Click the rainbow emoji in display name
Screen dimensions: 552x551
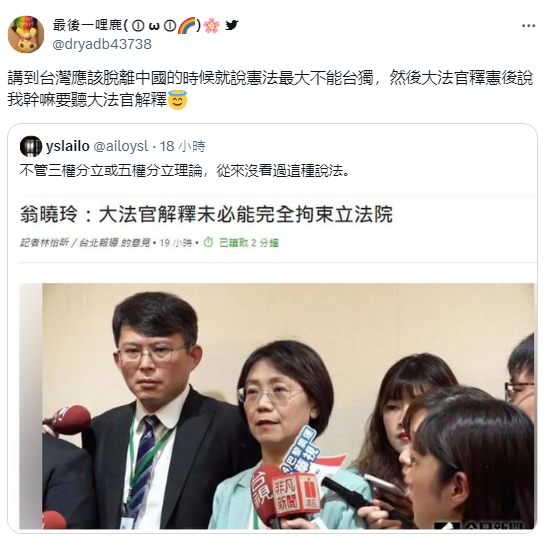coord(187,25)
